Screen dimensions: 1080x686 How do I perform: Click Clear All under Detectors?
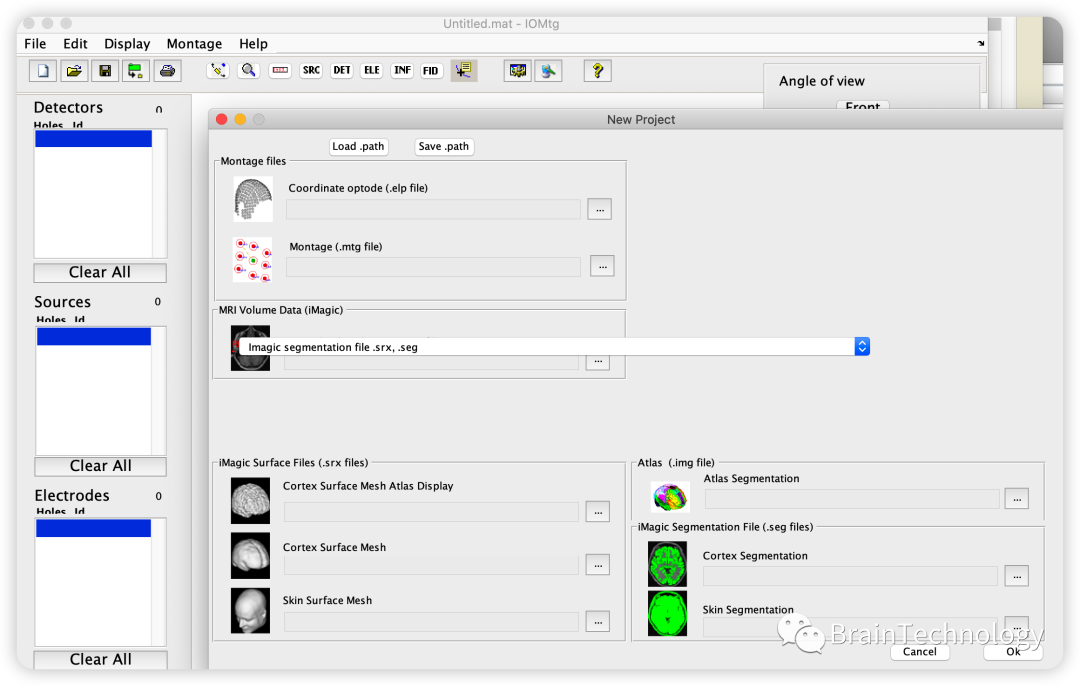(100, 272)
